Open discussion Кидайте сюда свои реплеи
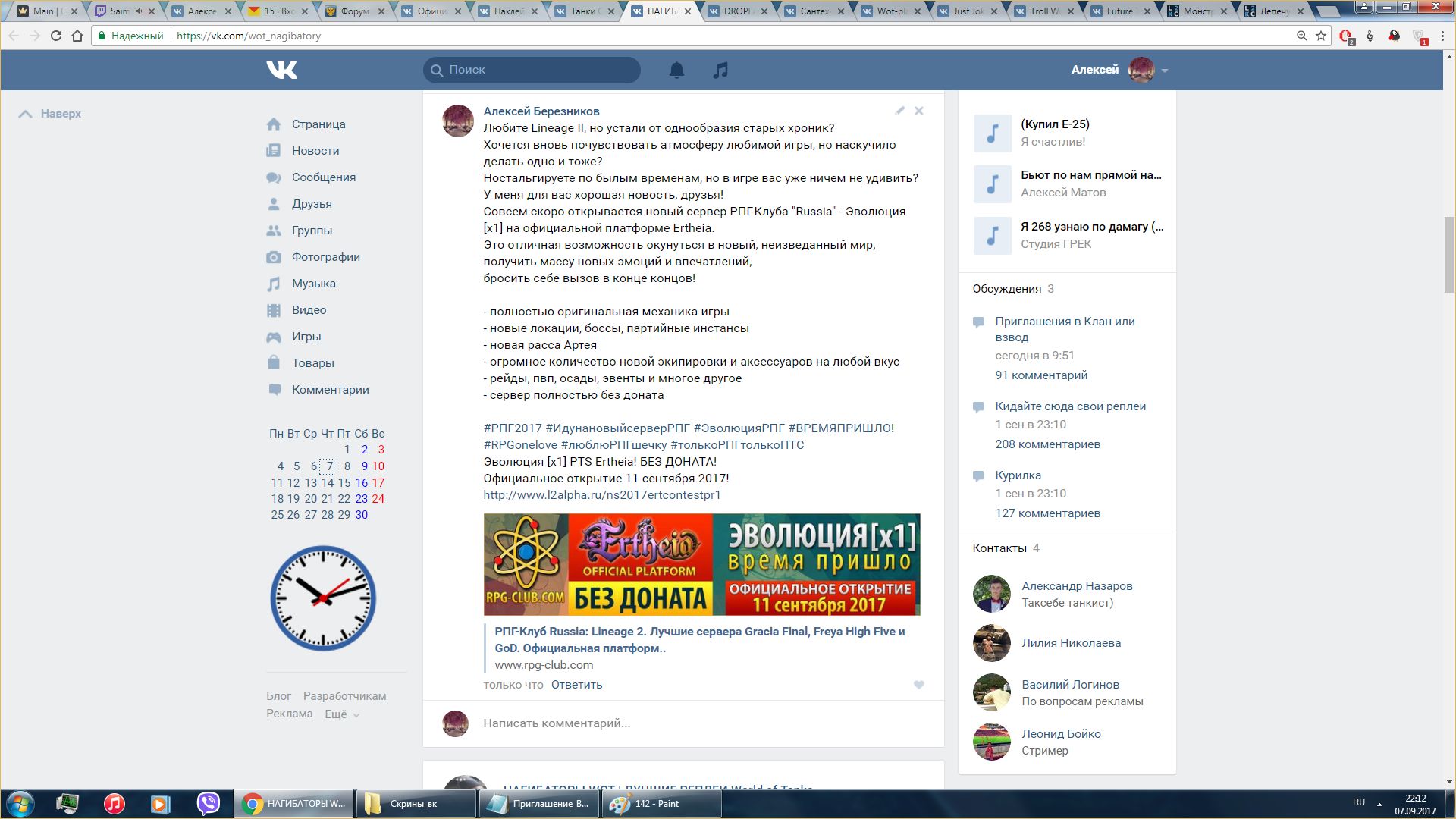Image resolution: width=1456 pixels, height=819 pixels. point(1071,406)
